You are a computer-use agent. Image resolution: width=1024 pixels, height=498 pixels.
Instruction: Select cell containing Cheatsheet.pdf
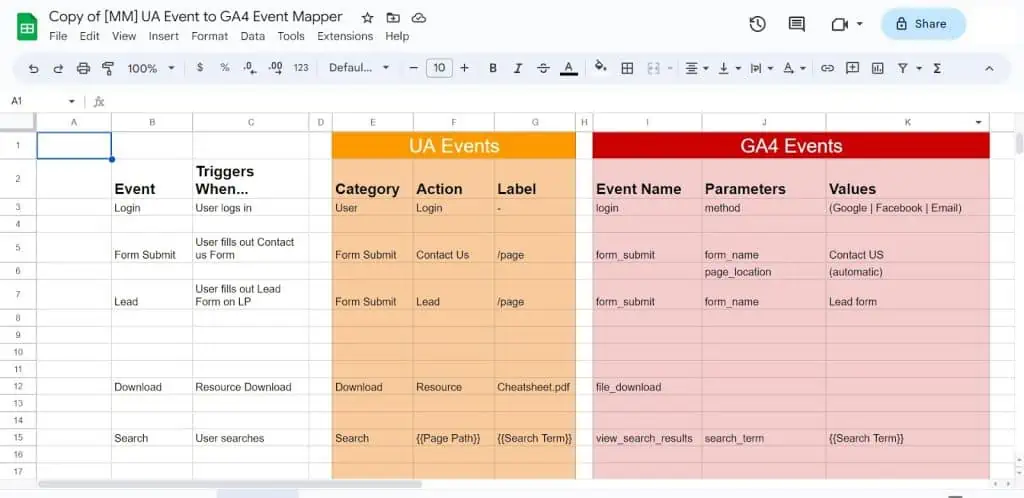point(535,387)
